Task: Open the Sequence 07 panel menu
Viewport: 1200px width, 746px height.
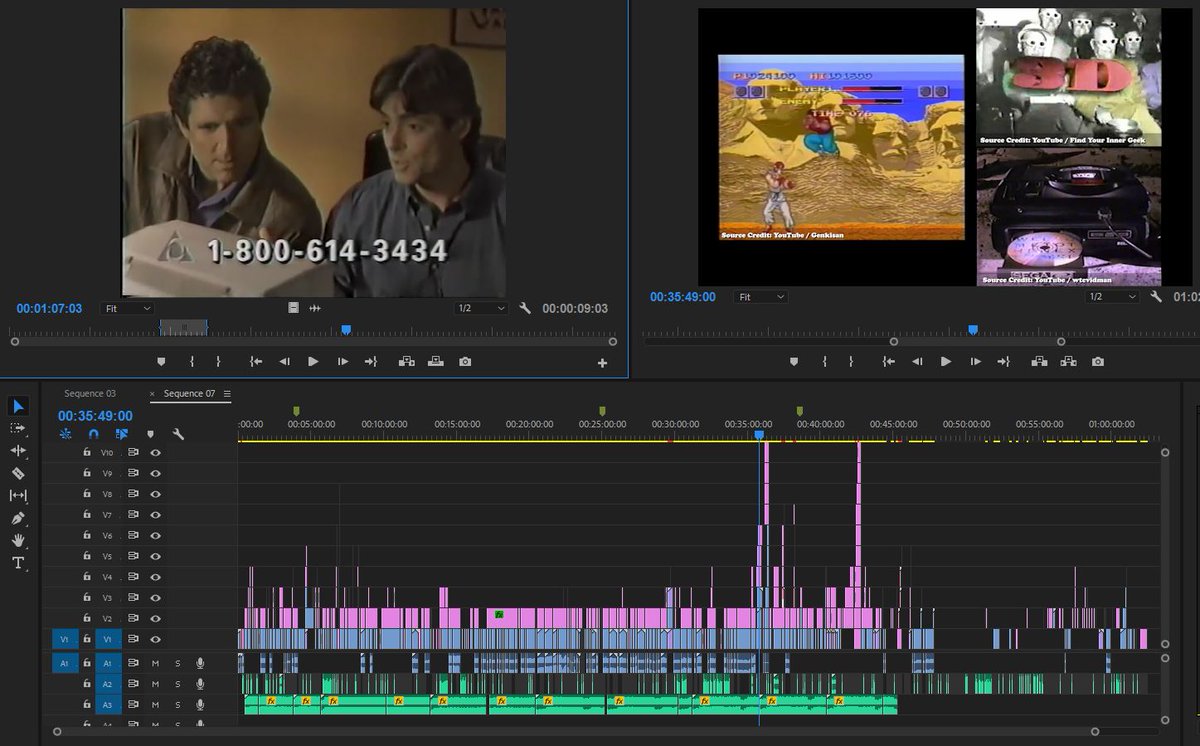Action: coord(227,394)
